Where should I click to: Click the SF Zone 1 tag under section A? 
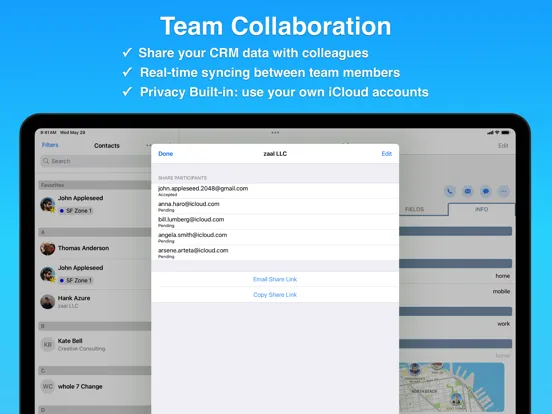tap(76, 281)
